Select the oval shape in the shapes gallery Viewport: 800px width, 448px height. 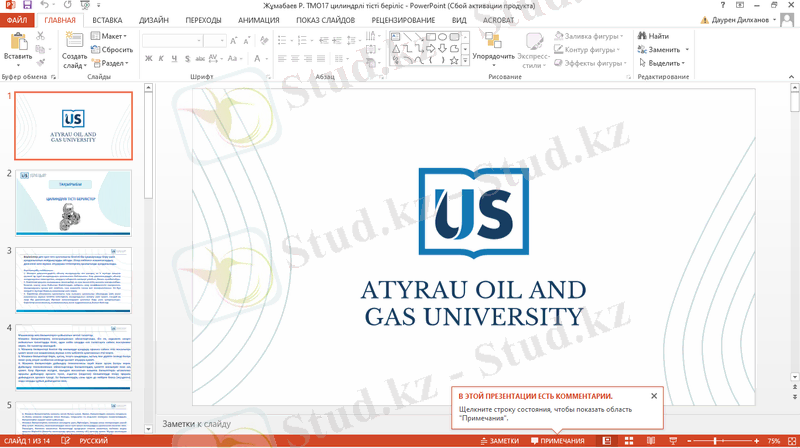point(442,37)
